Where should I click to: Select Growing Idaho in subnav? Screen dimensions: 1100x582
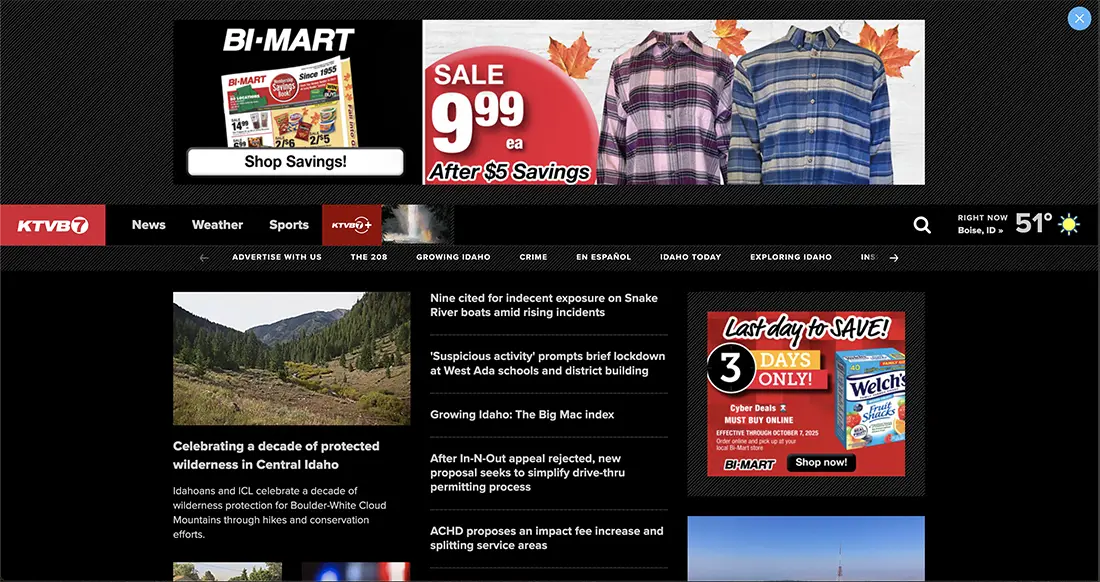click(x=453, y=257)
